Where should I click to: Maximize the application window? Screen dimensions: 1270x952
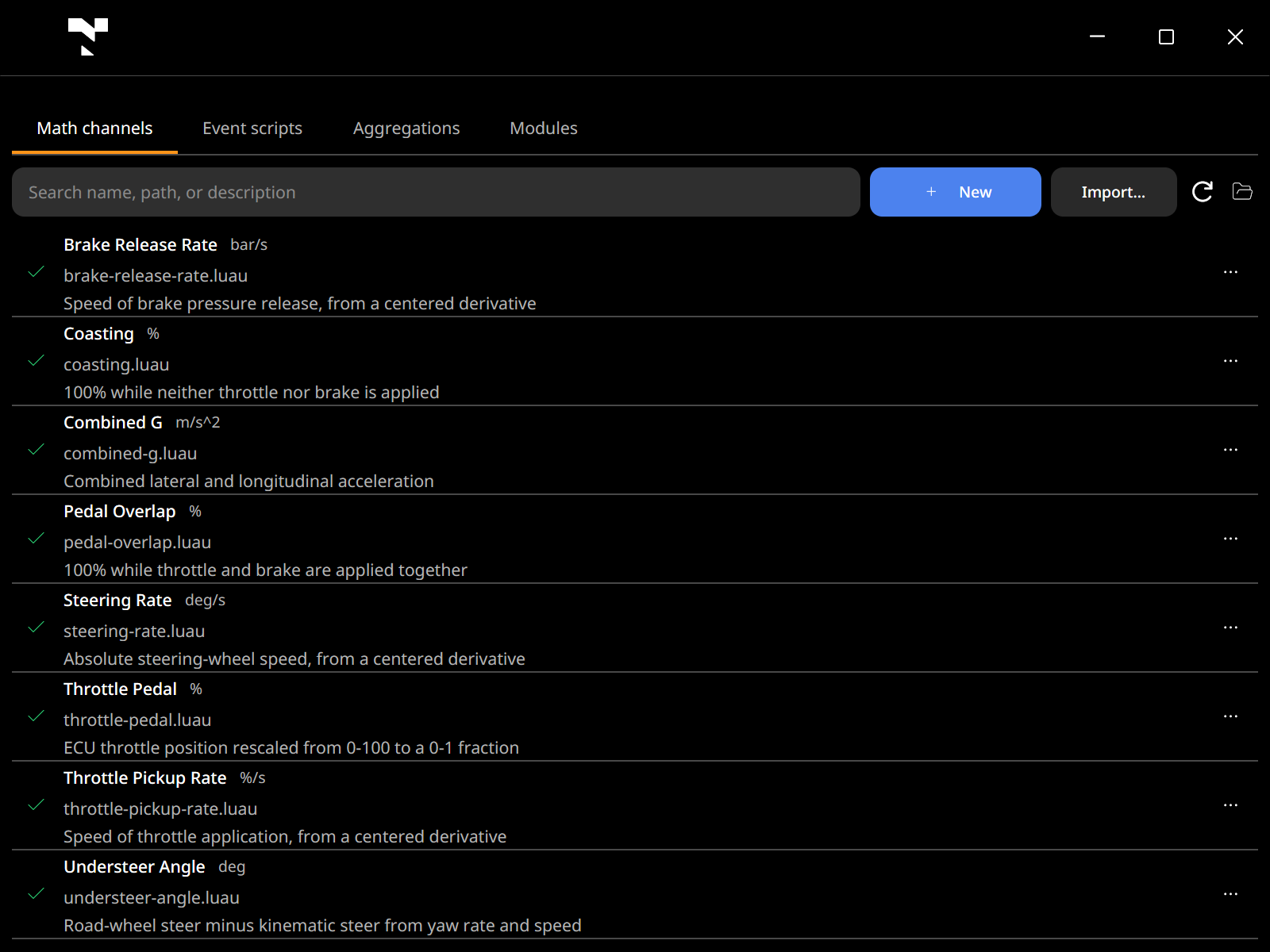(1166, 36)
